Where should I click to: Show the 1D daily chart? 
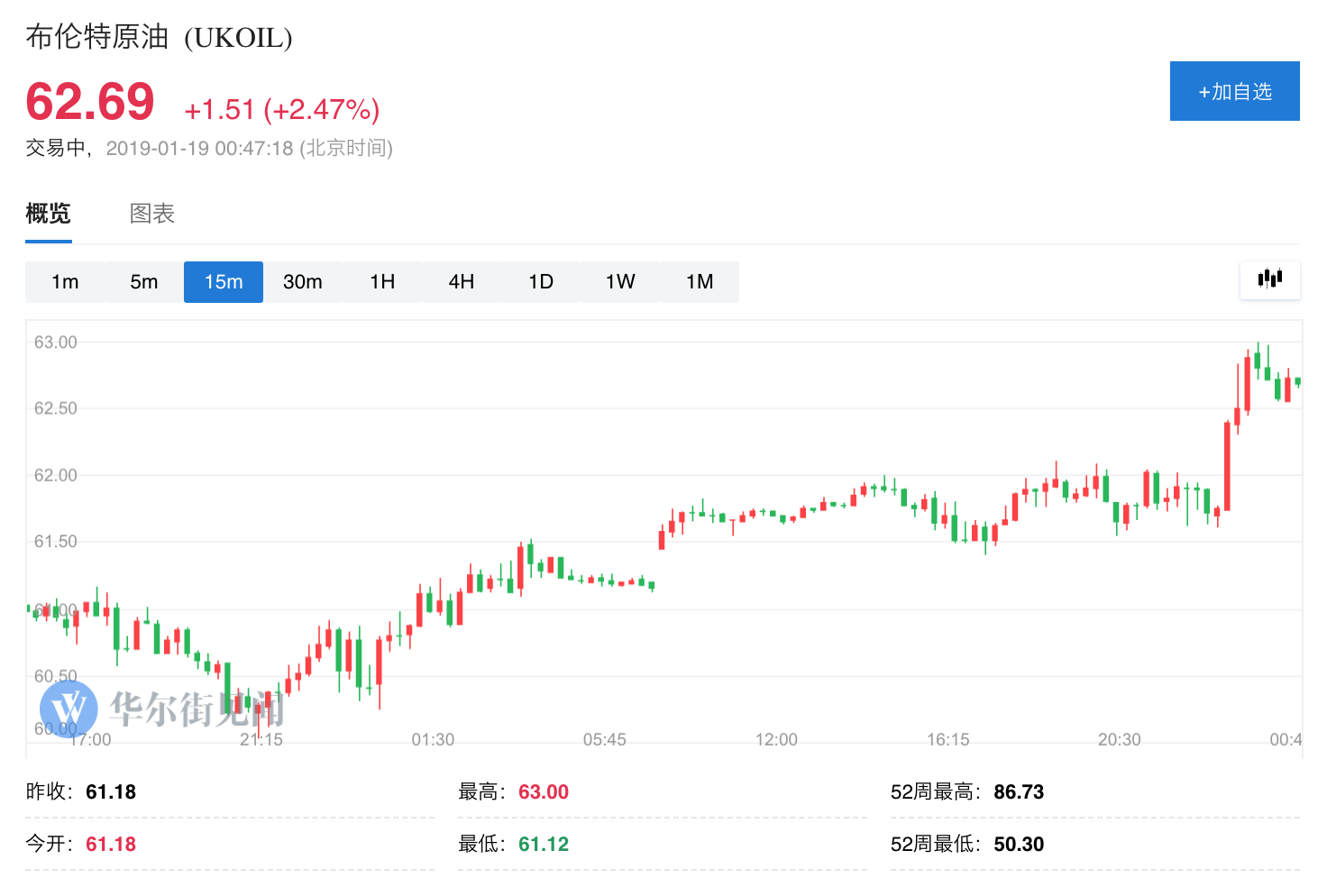click(x=541, y=282)
